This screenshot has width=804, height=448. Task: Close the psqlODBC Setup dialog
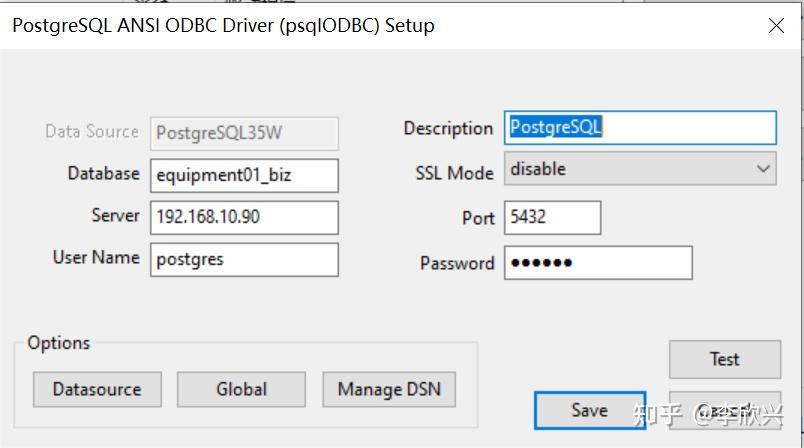point(776,26)
